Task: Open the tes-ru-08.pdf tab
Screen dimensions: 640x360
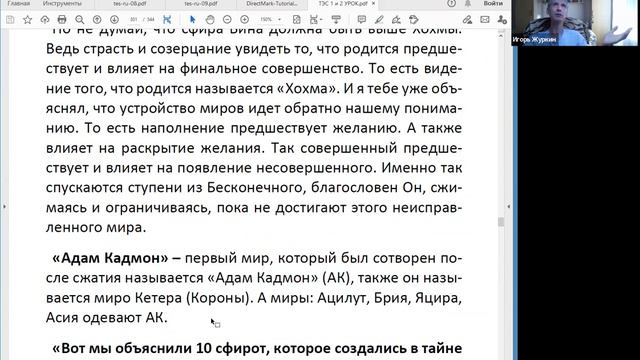Action: click(130, 4)
